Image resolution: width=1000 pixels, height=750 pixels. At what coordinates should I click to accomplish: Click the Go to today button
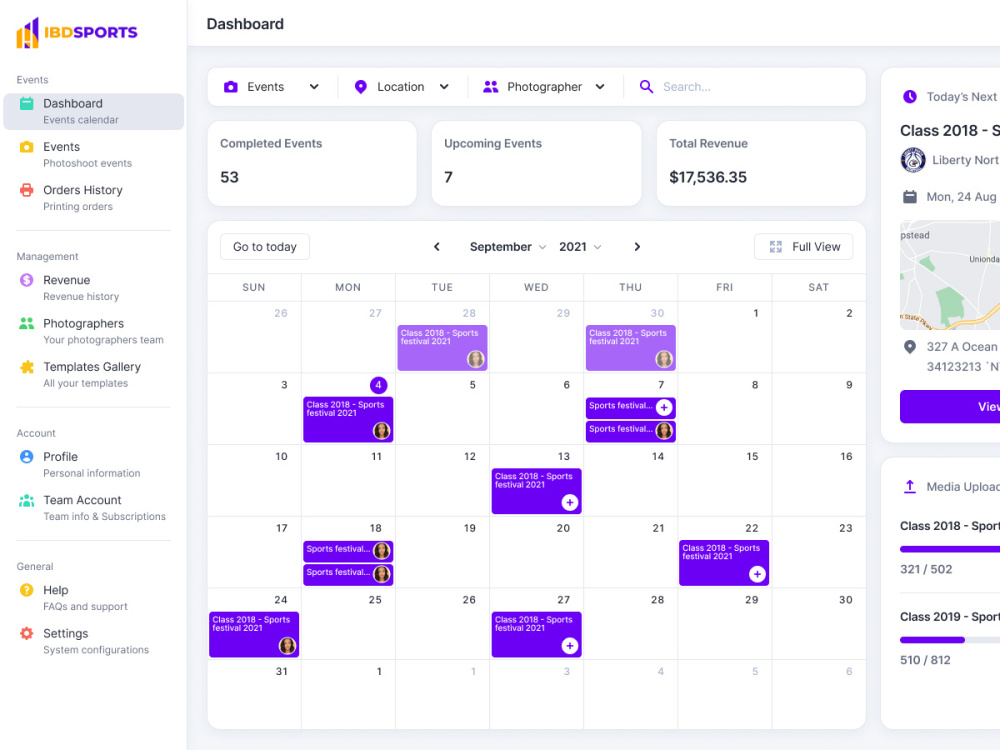(x=264, y=246)
